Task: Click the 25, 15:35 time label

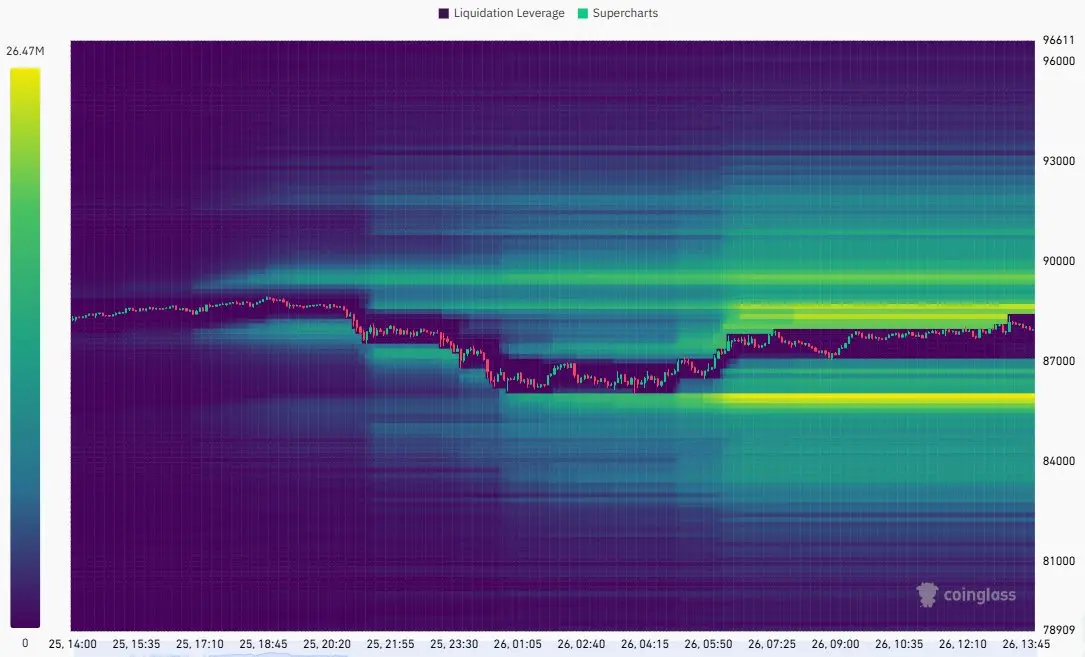Action: click(x=136, y=644)
